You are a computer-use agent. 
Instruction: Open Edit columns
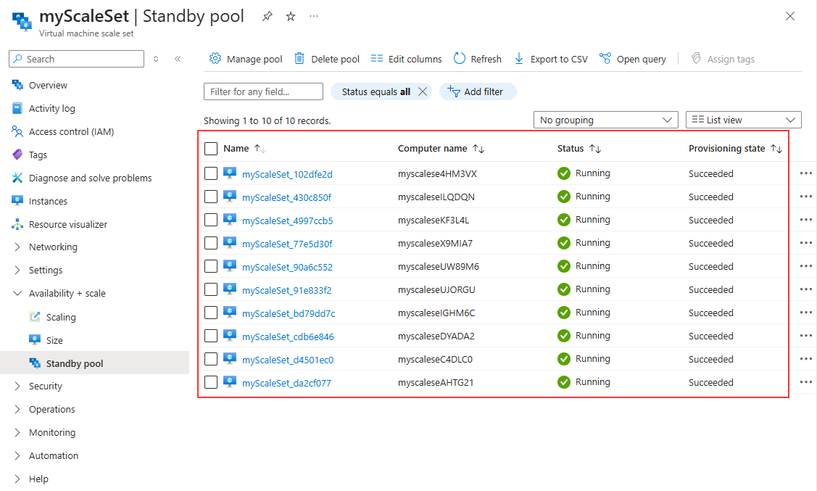[406, 59]
